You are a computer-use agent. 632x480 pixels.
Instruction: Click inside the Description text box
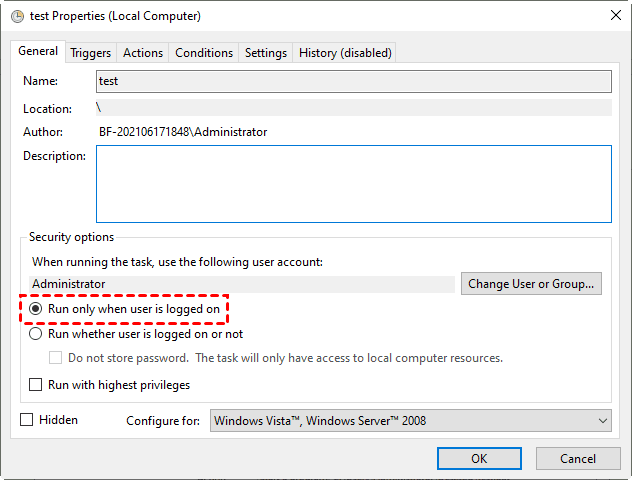tap(353, 183)
